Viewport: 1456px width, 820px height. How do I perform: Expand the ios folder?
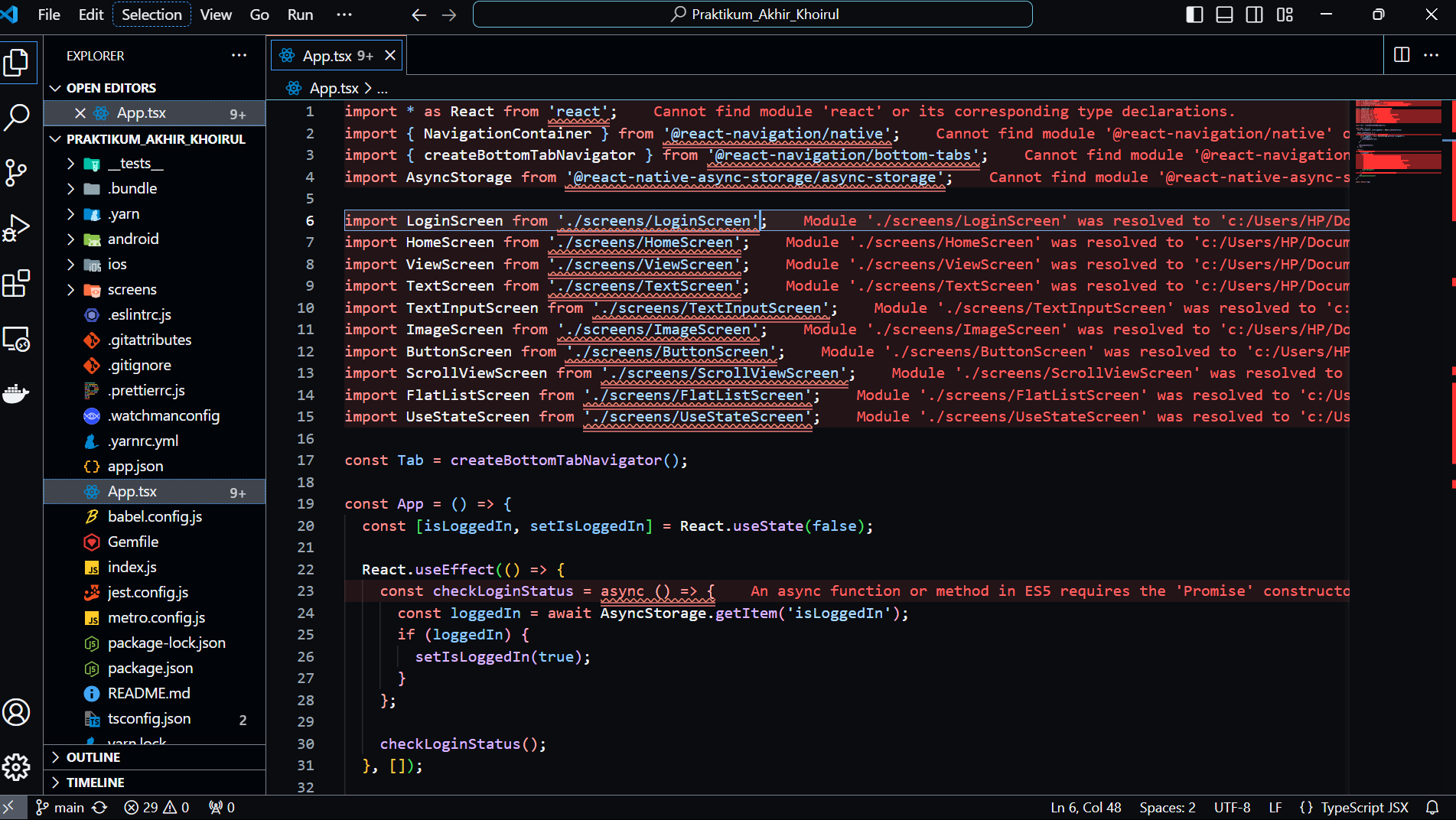click(155, 265)
